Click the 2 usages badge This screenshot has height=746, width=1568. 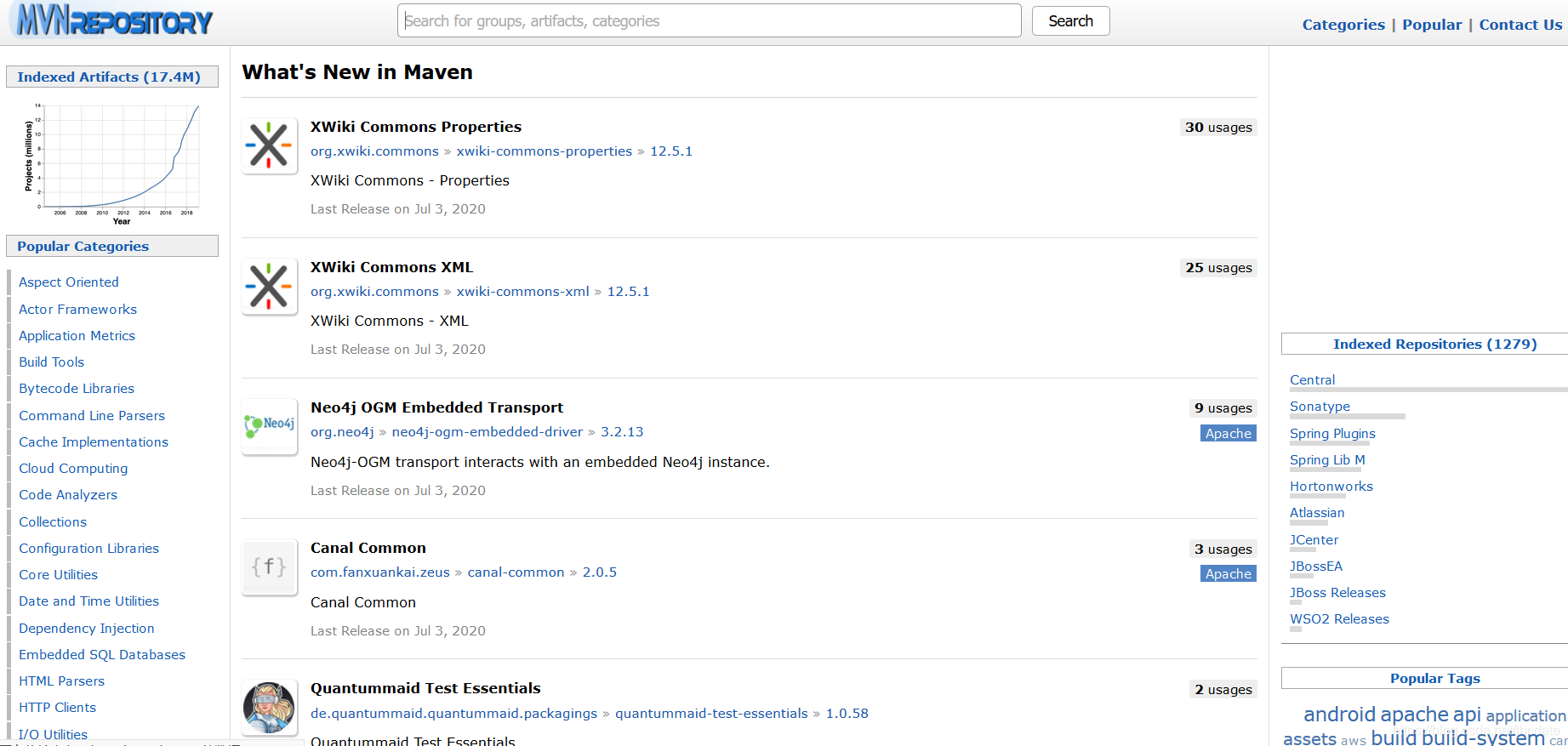pos(1223,689)
